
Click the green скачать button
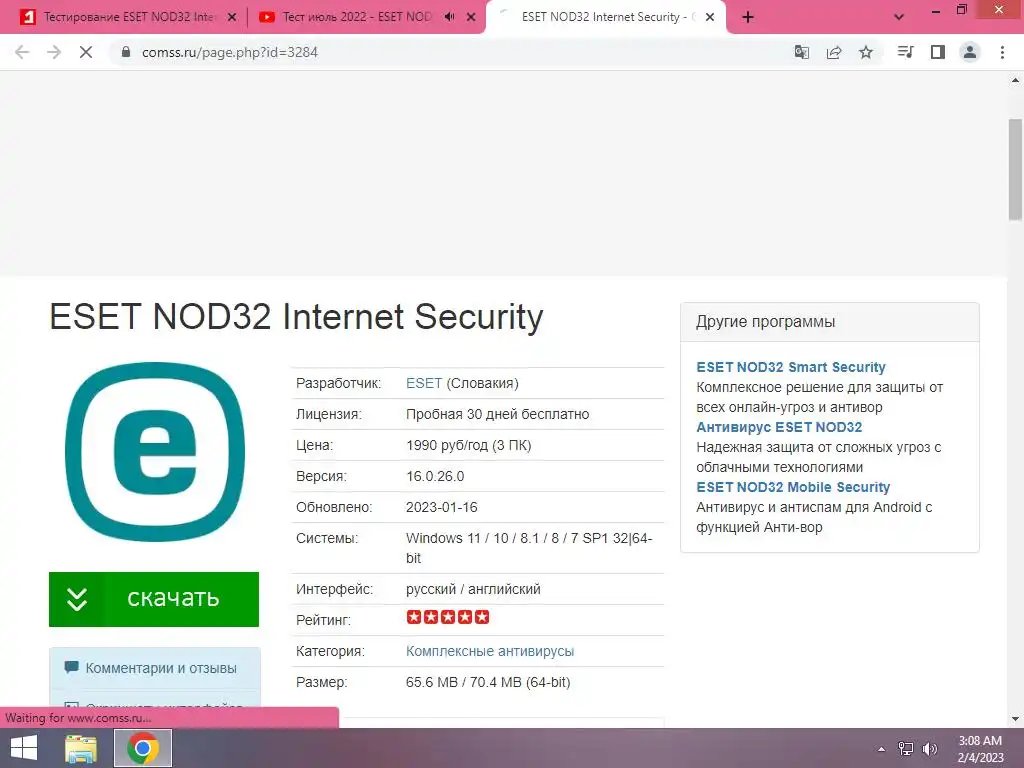pos(154,599)
